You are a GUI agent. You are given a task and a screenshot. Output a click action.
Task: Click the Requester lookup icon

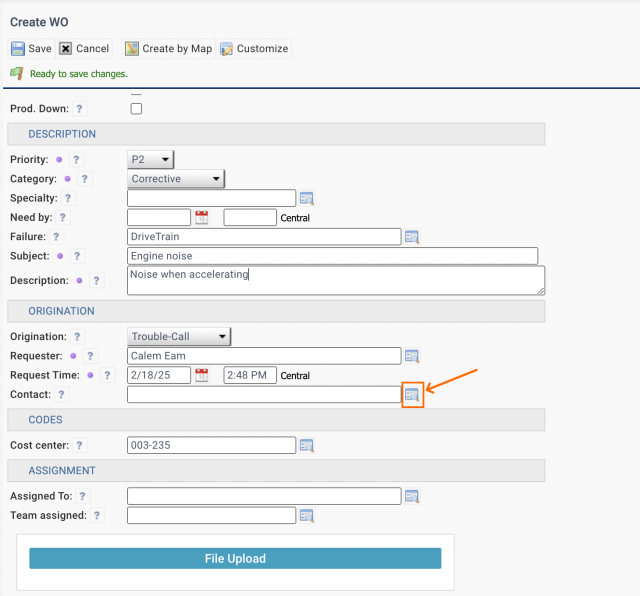click(411, 356)
